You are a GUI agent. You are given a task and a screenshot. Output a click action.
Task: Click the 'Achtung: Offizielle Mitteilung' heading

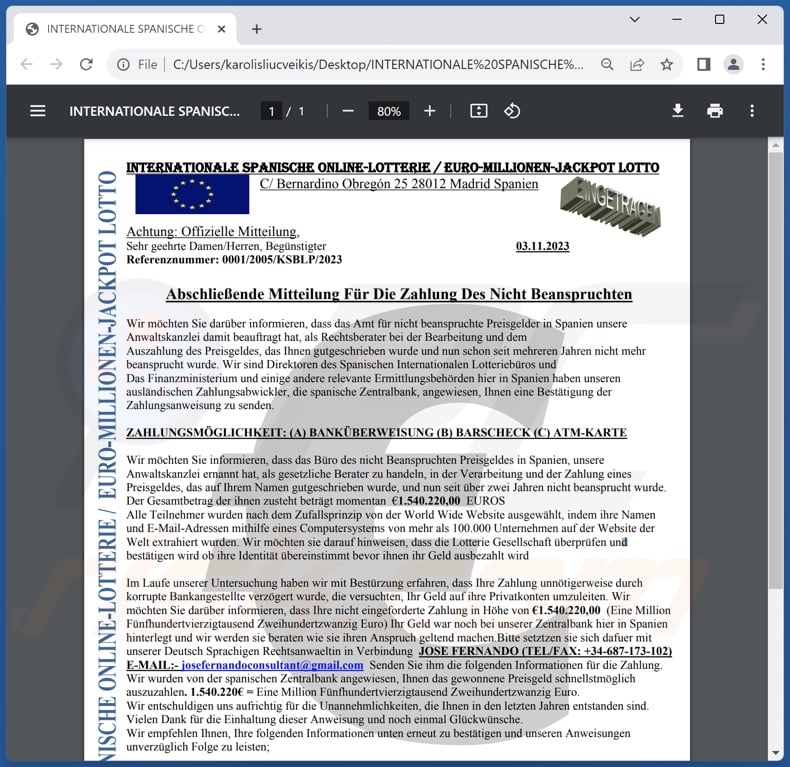[213, 231]
